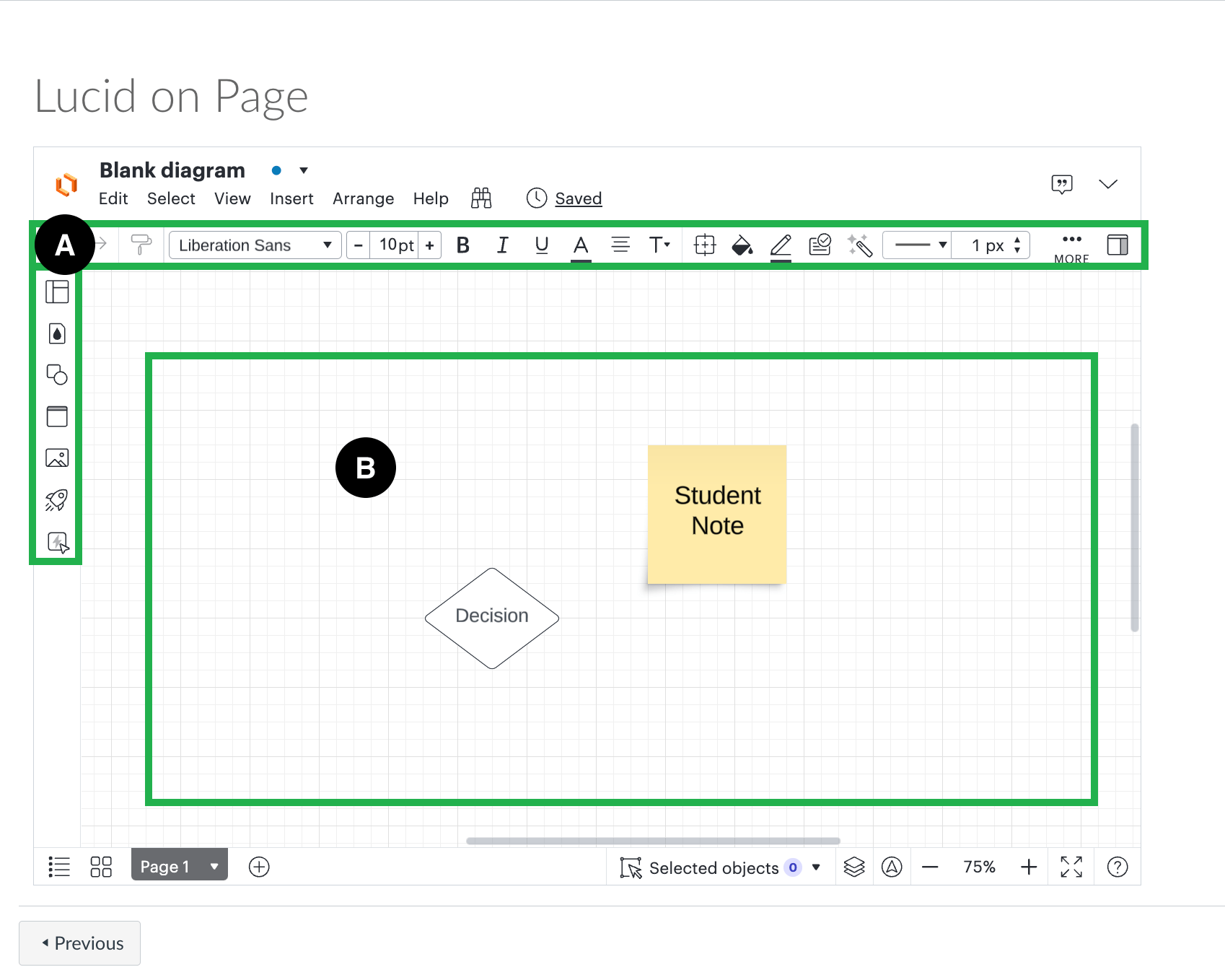Viewport: 1225px width, 980px height.
Task: Open the rocket quick actions icon
Action: [x=57, y=500]
